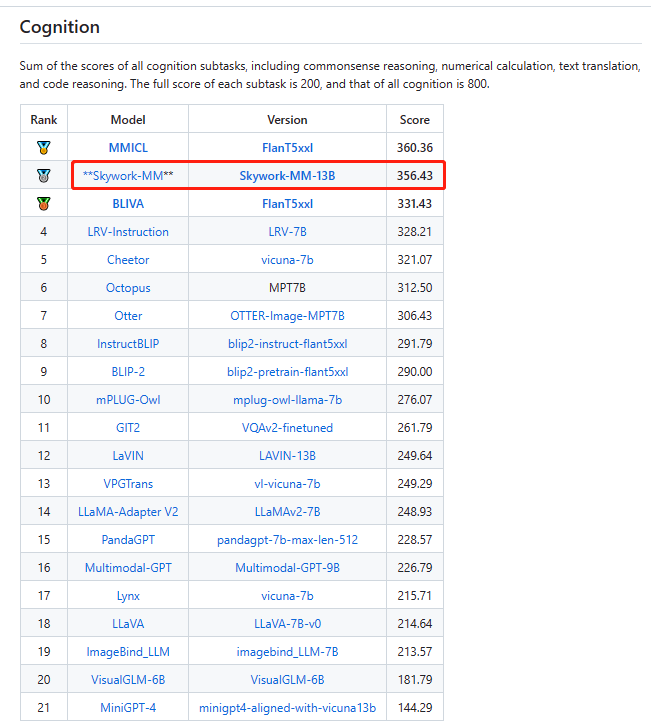The height and width of the screenshot is (728, 651).
Task: Click the Cognition section heading
Action: pos(59,27)
